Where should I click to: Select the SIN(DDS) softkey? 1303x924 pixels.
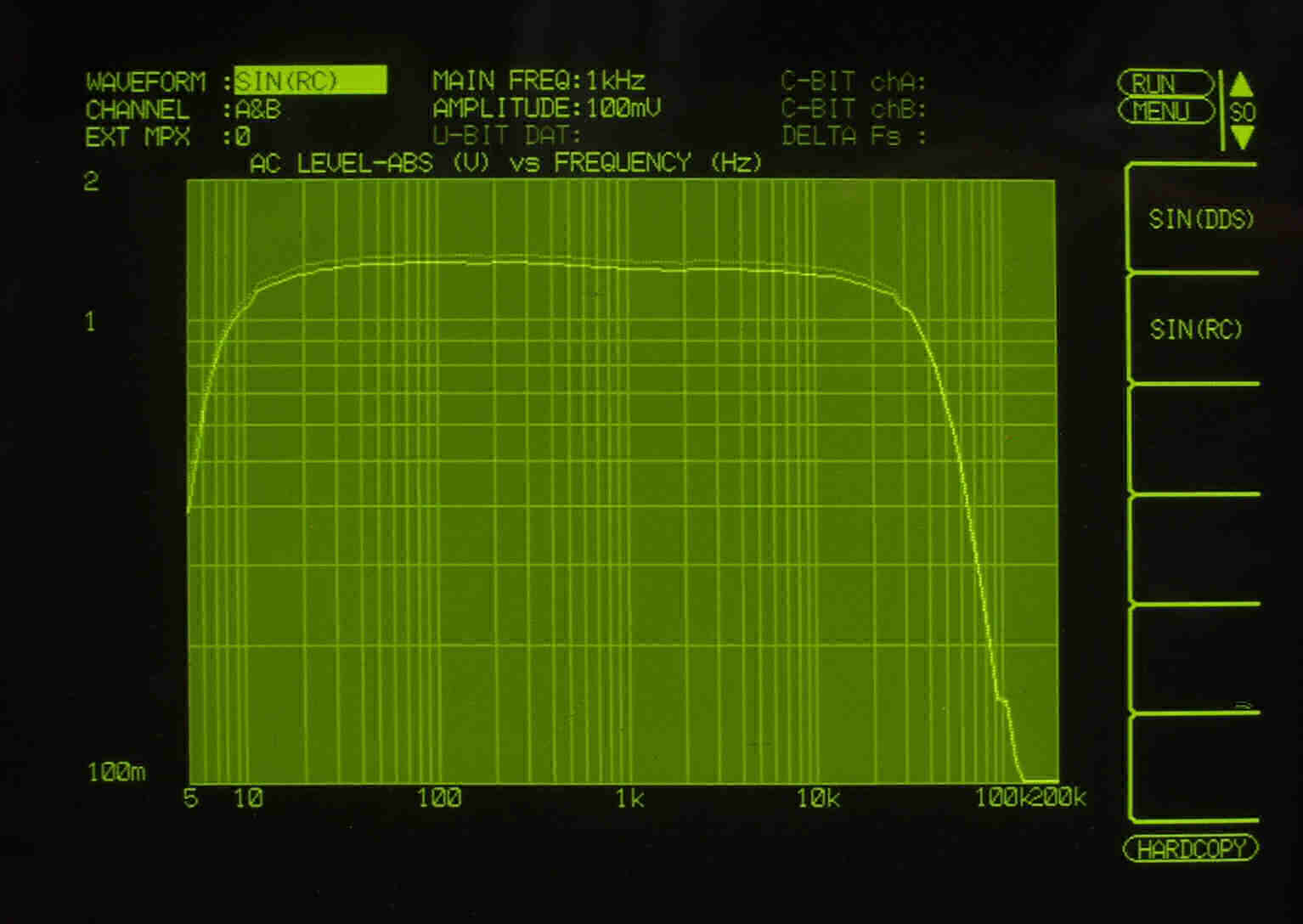(x=1199, y=219)
